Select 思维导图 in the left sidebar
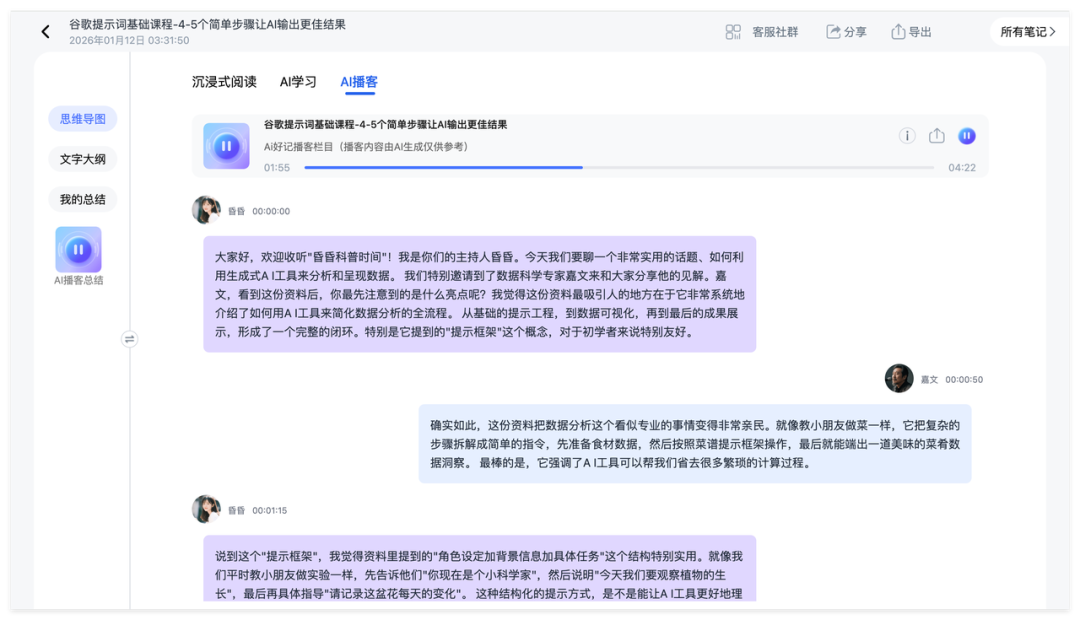 pos(82,118)
